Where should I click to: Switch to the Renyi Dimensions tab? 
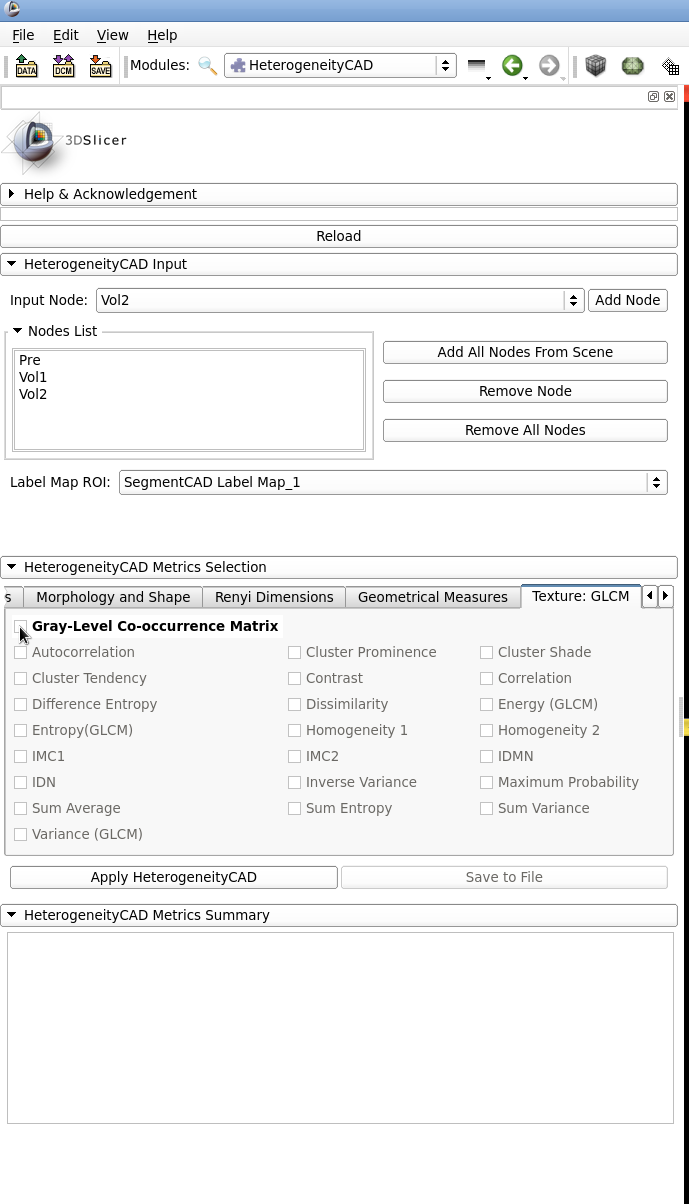[274, 597]
